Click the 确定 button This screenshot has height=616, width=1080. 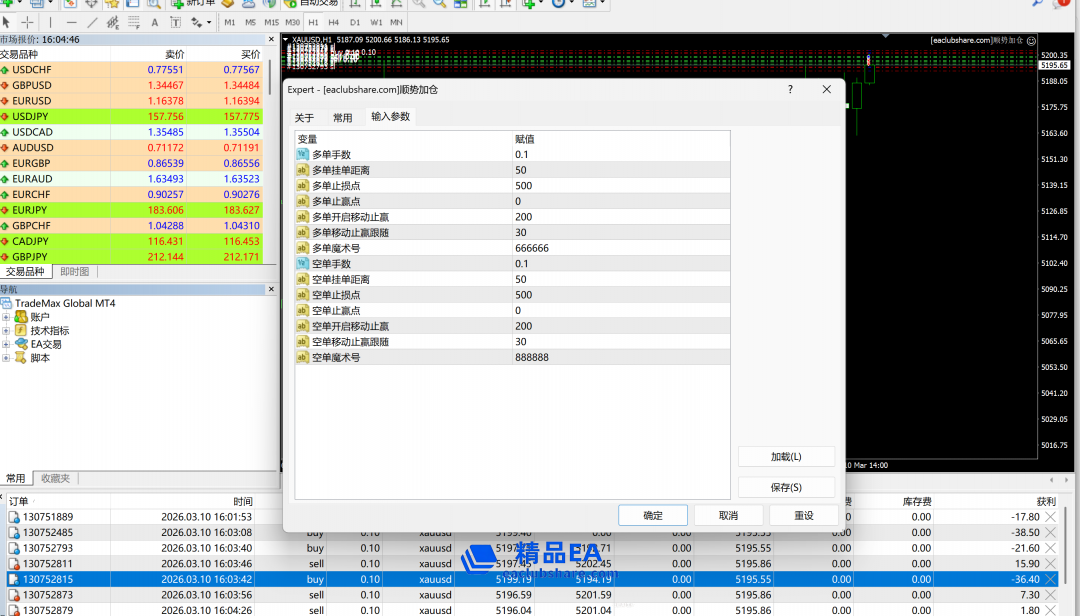pyautogui.click(x=652, y=515)
